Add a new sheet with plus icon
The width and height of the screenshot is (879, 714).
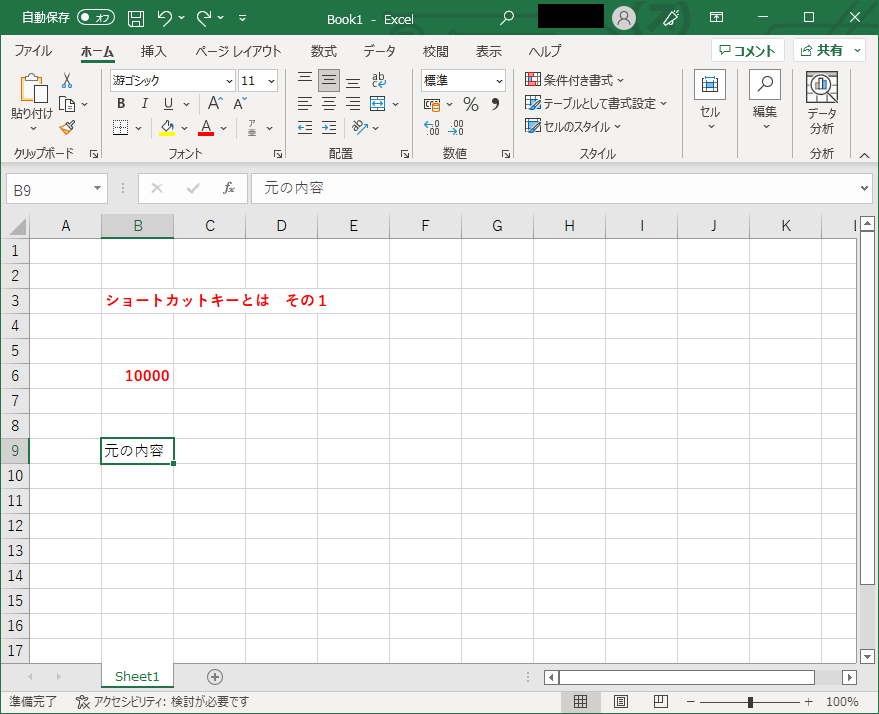click(x=215, y=677)
